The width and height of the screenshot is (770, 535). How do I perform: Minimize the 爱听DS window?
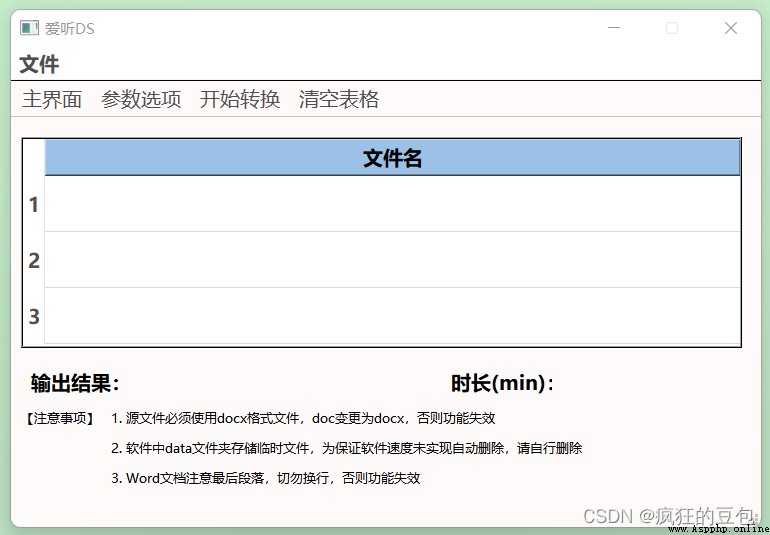pos(614,28)
